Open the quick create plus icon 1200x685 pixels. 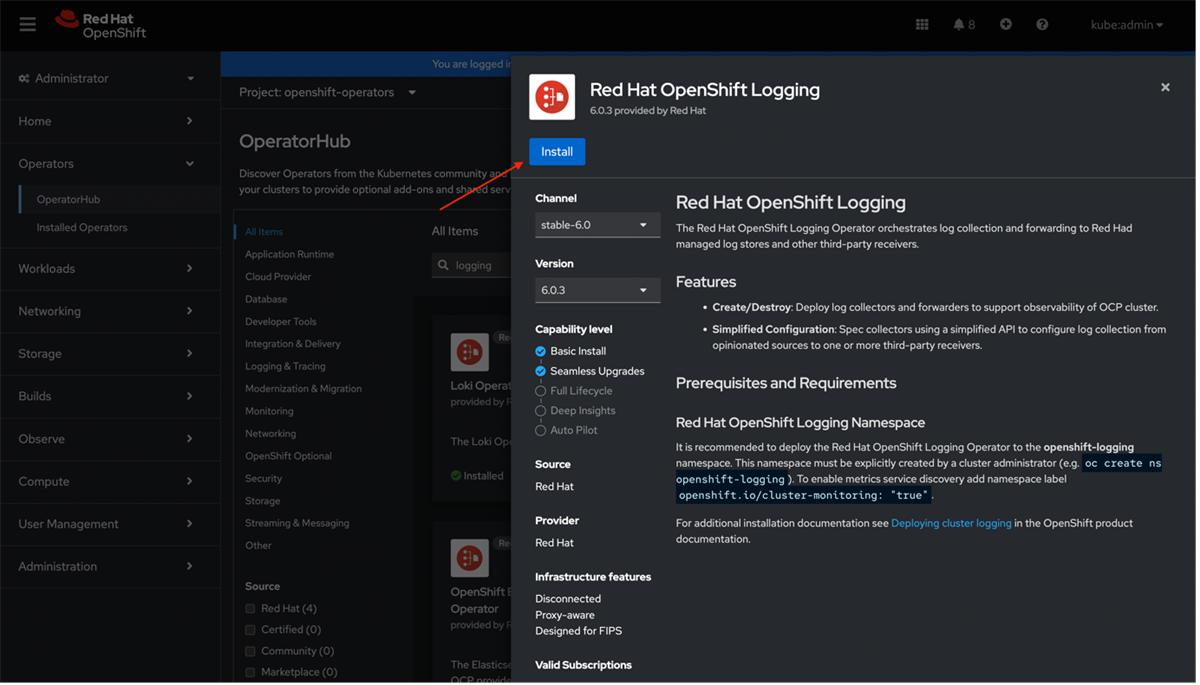pyautogui.click(x=1005, y=24)
